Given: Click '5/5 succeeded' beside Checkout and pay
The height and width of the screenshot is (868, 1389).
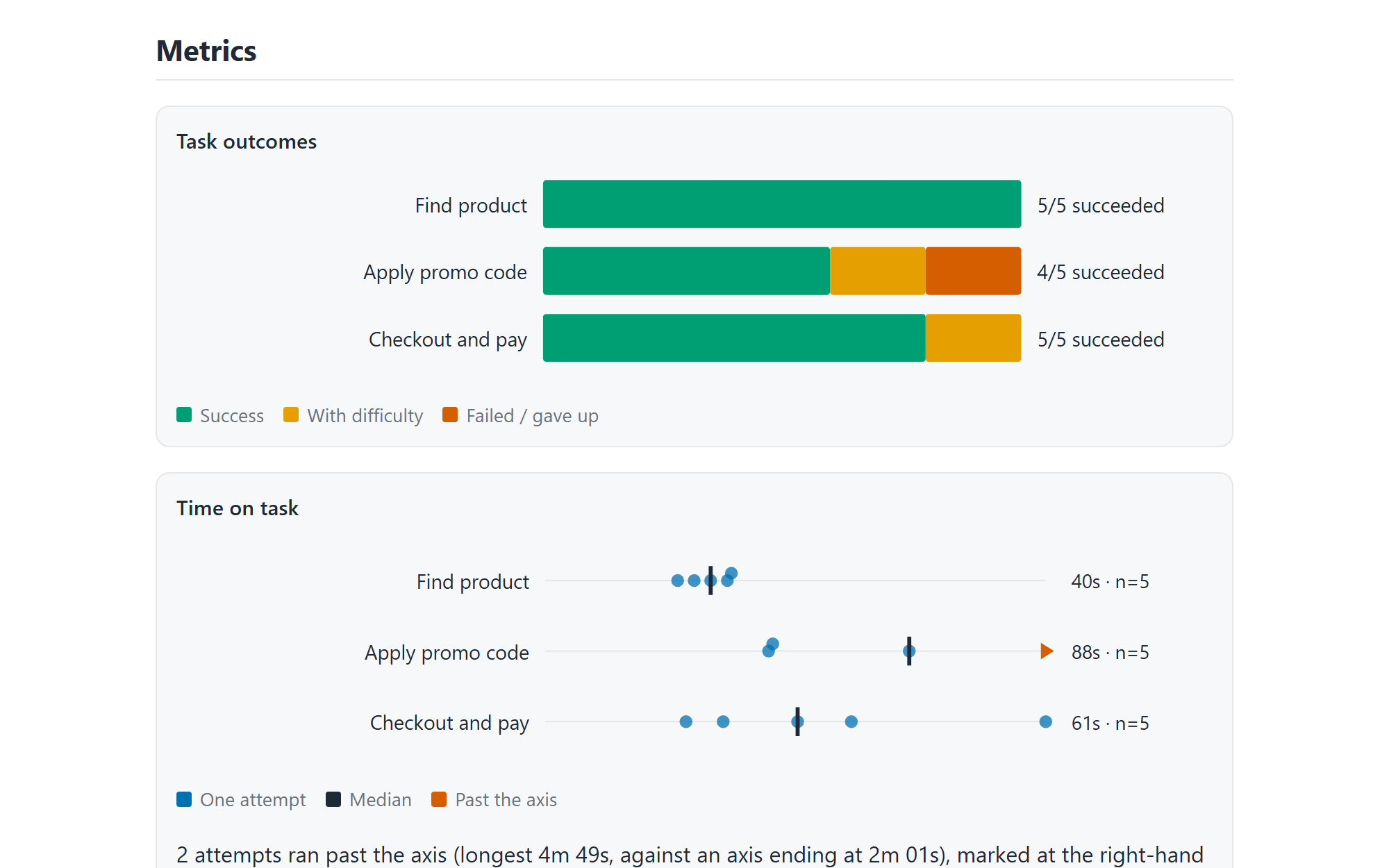Looking at the screenshot, I should point(1101,340).
